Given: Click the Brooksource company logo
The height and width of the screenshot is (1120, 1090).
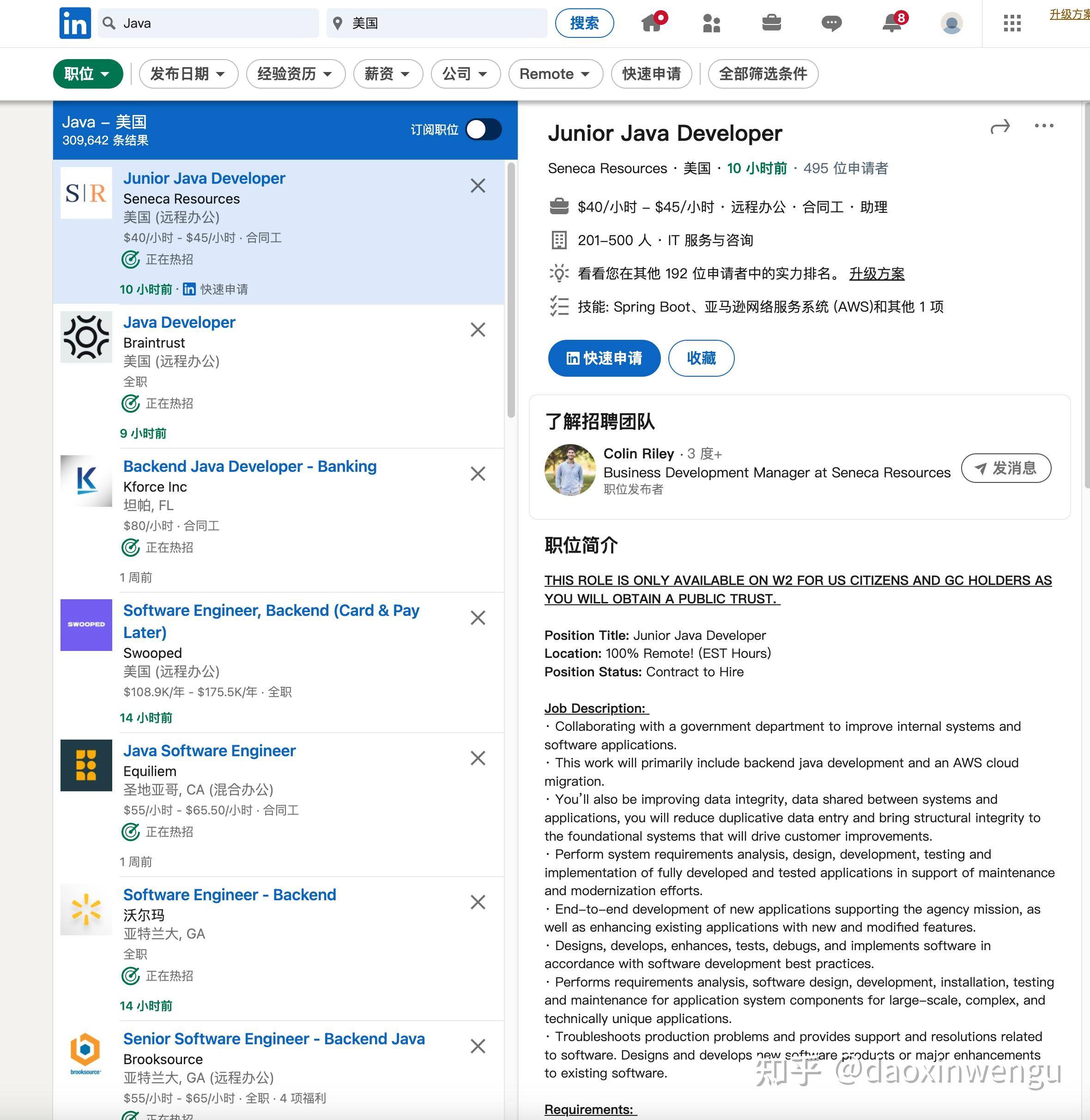Looking at the screenshot, I should tap(86, 1054).
